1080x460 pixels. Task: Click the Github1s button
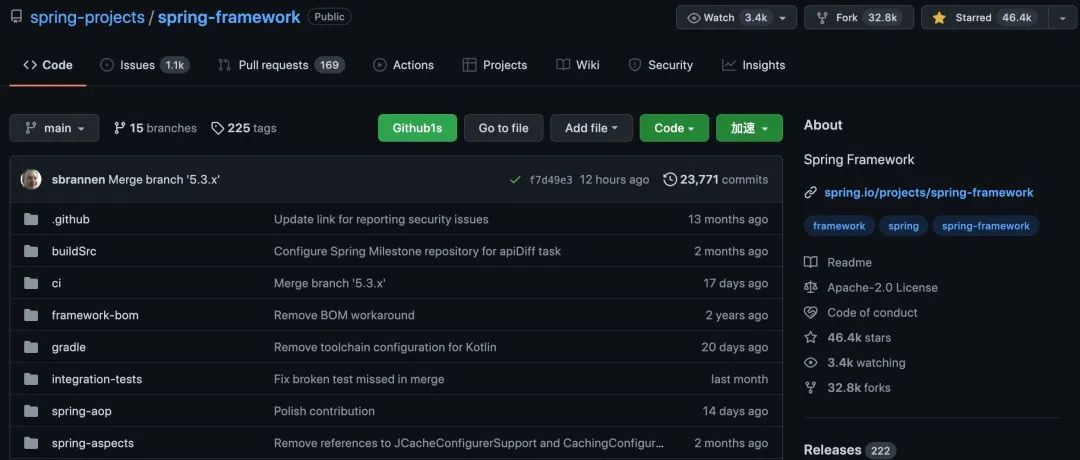tap(417, 128)
